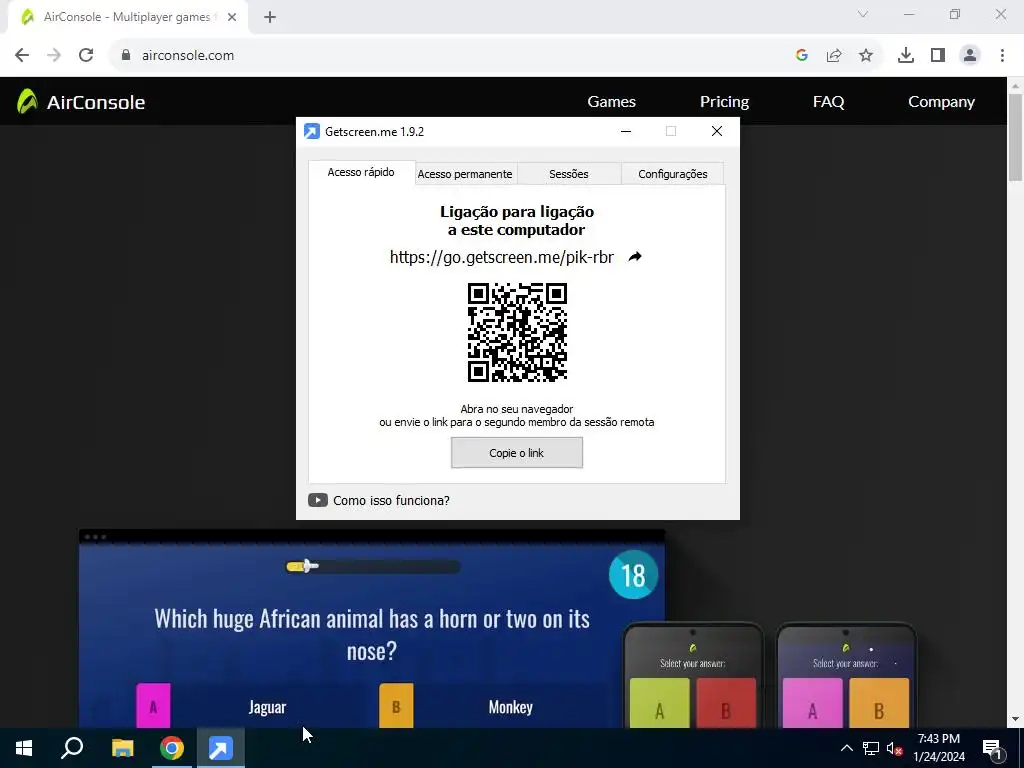Click the Jaguar answer text
The image size is (1024, 768).
[267, 707]
